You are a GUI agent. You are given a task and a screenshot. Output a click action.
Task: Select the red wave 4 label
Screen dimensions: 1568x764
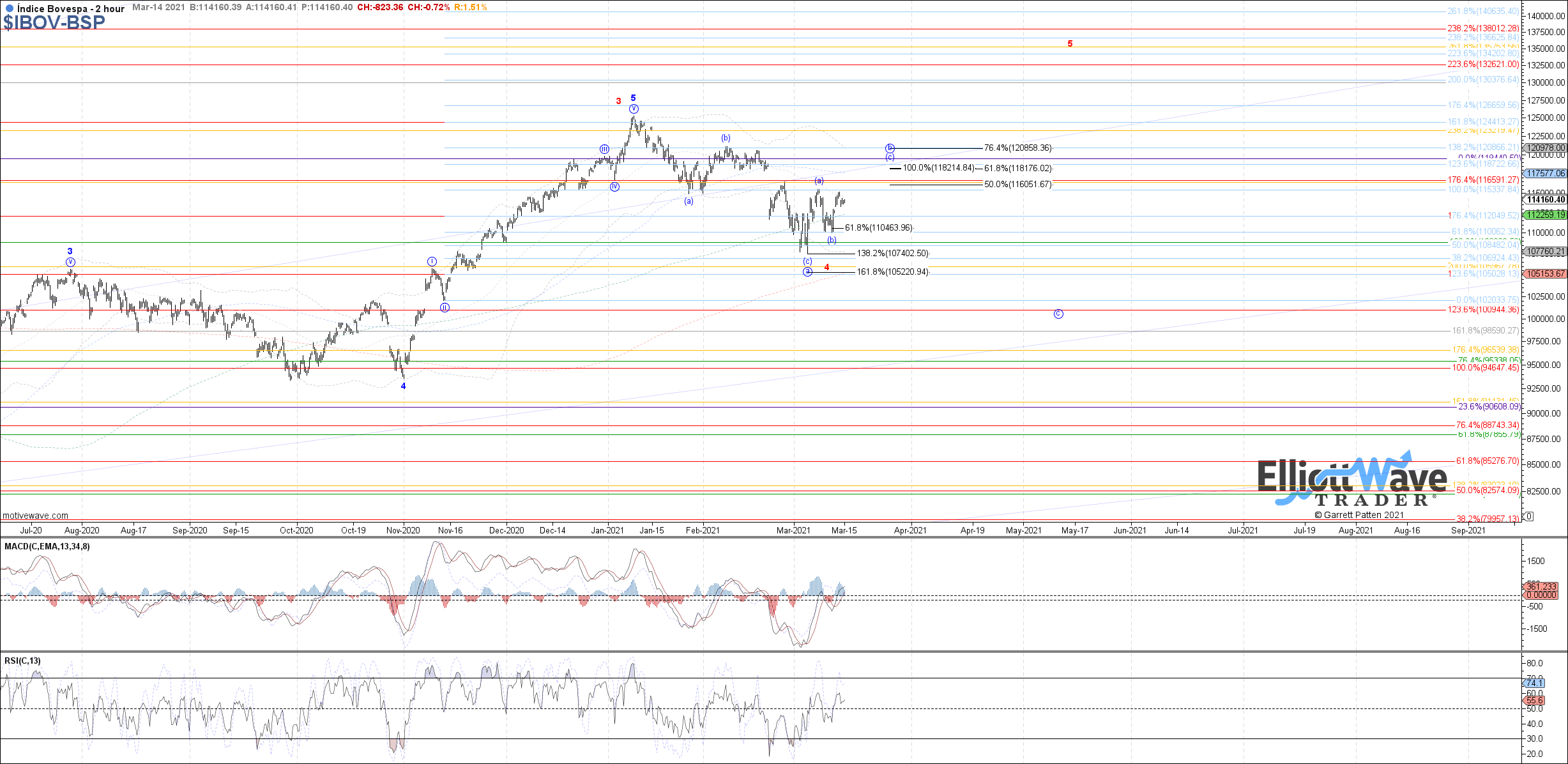pyautogui.click(x=826, y=268)
